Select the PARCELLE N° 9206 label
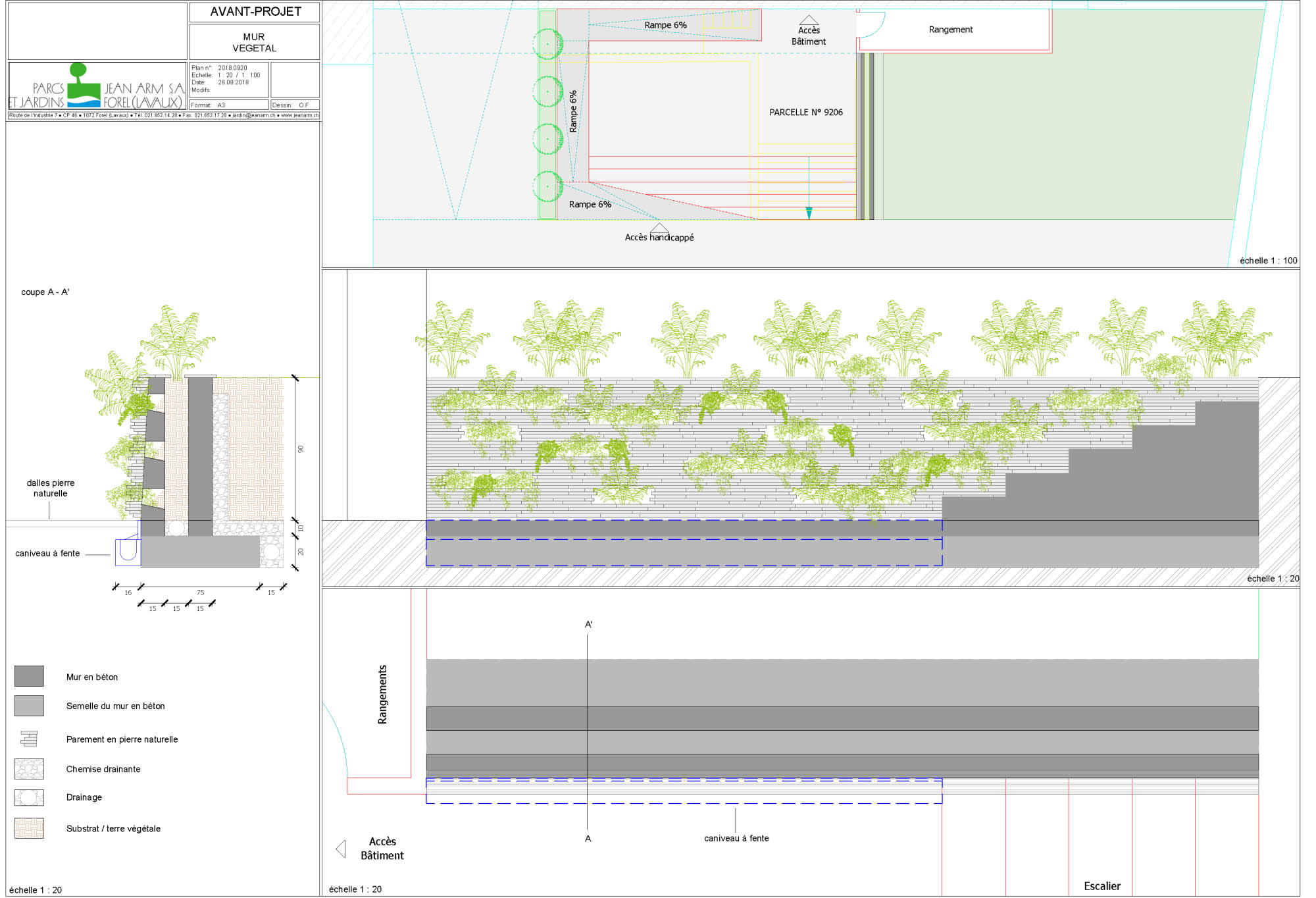1316x898 pixels. pos(806,113)
